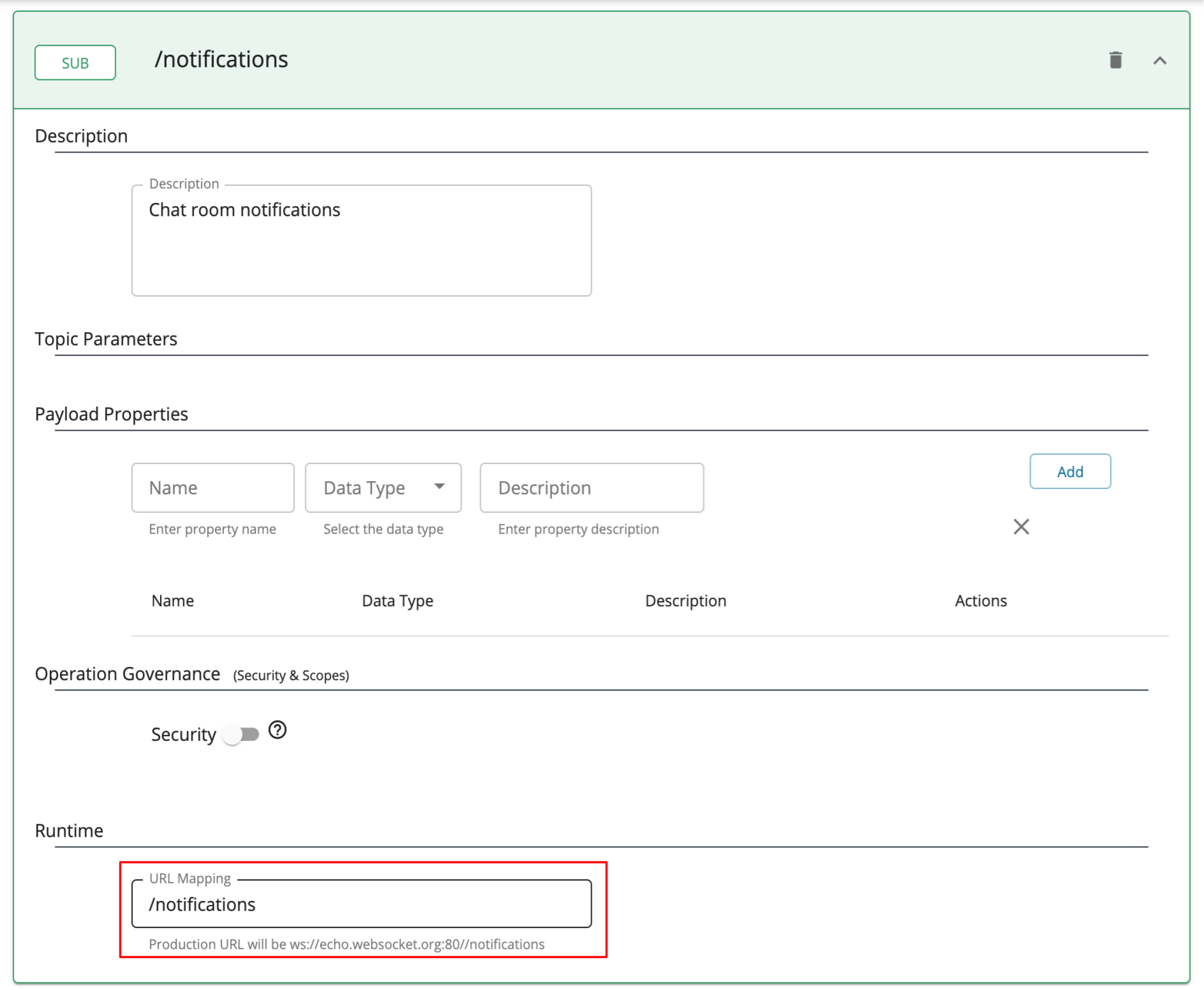1204x990 pixels.
Task: Click the Actions column header
Action: 981,601
